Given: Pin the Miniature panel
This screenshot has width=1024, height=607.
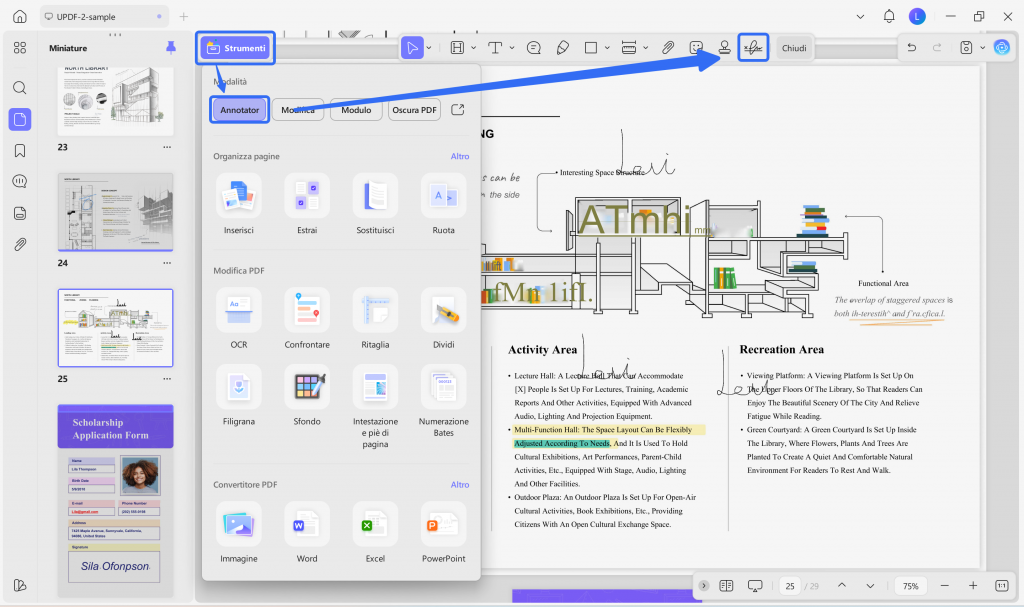Looking at the screenshot, I should coord(171,48).
